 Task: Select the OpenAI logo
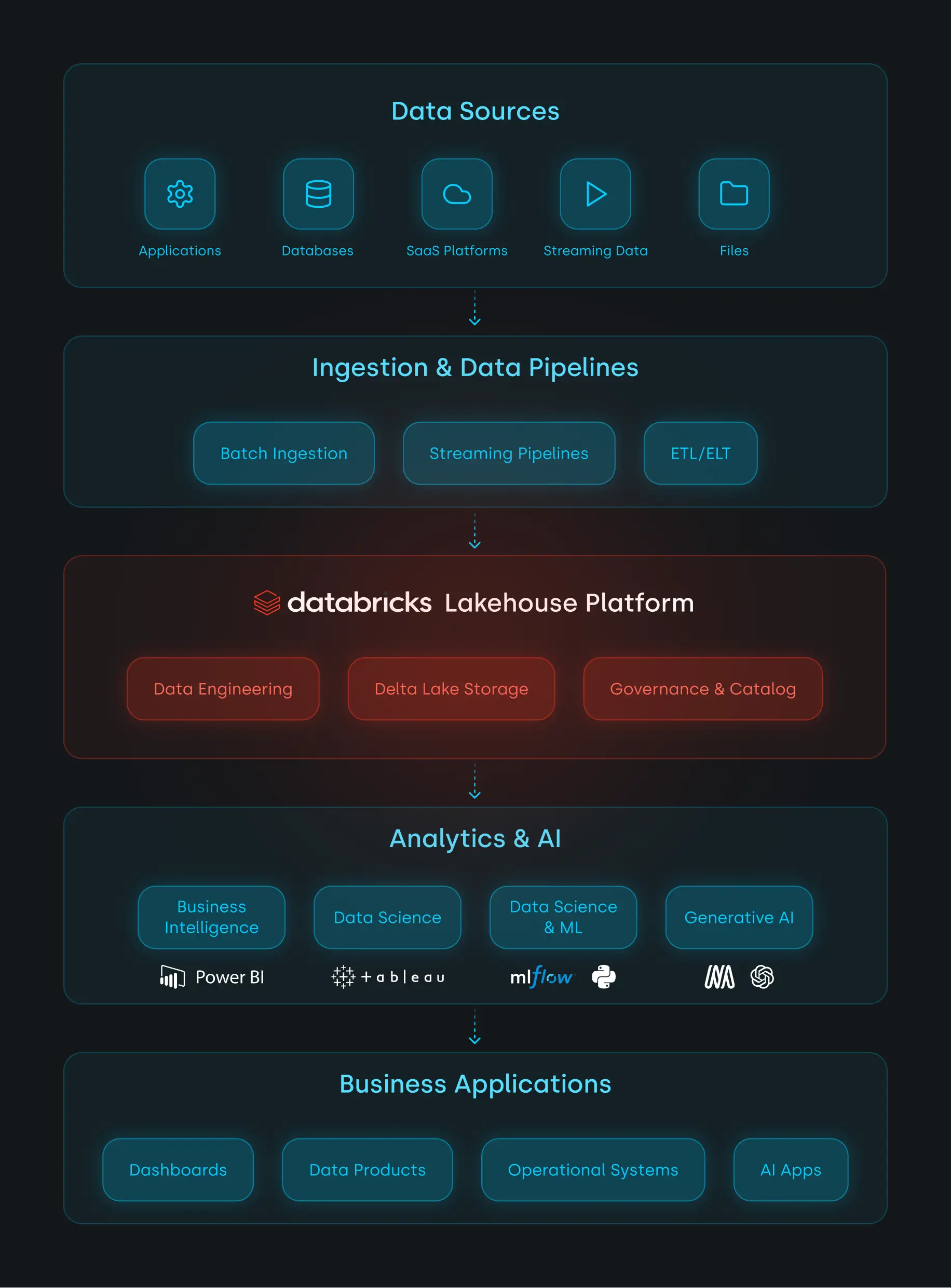[x=763, y=977]
